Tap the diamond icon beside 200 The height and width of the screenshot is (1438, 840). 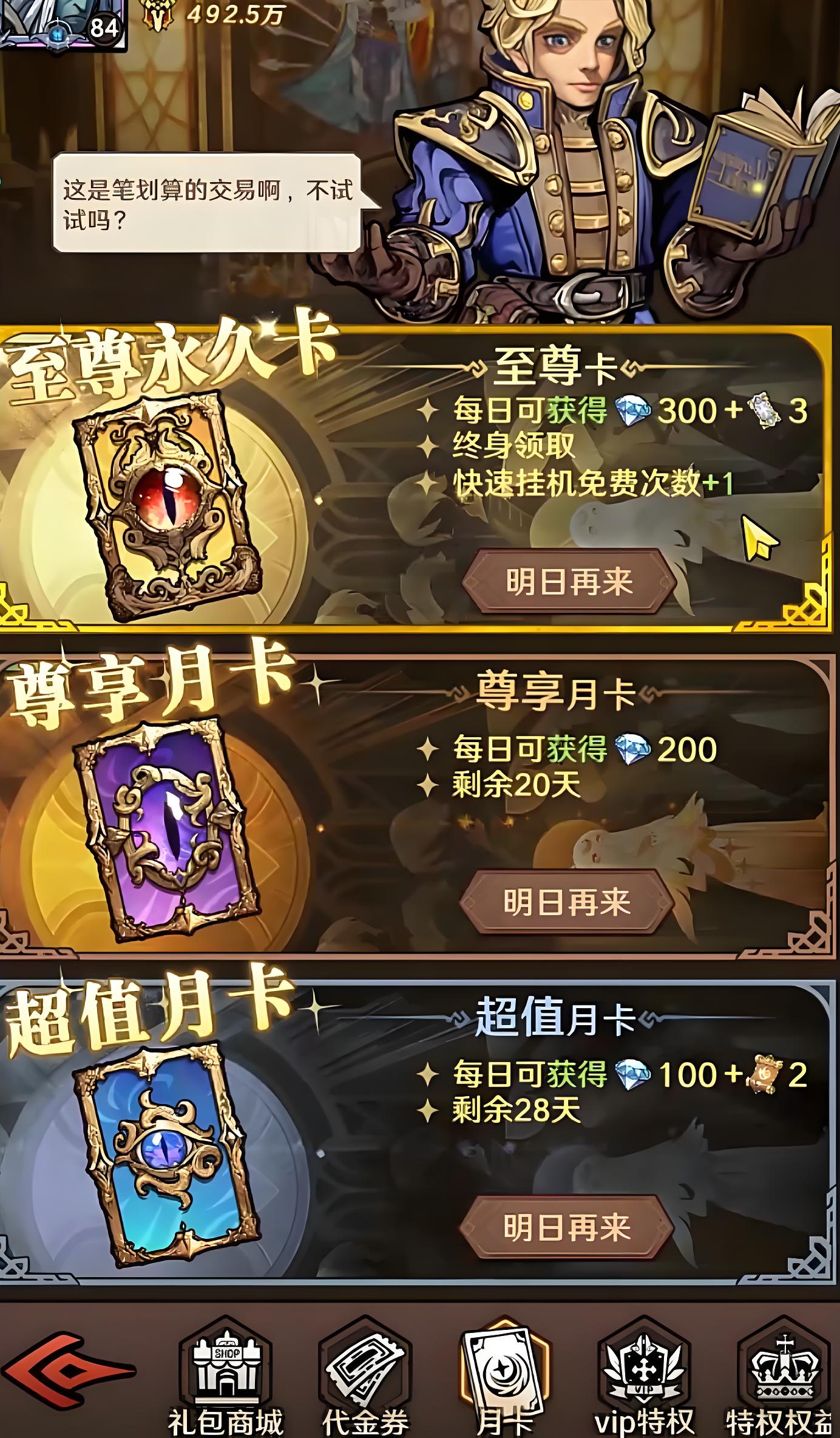click(x=633, y=749)
